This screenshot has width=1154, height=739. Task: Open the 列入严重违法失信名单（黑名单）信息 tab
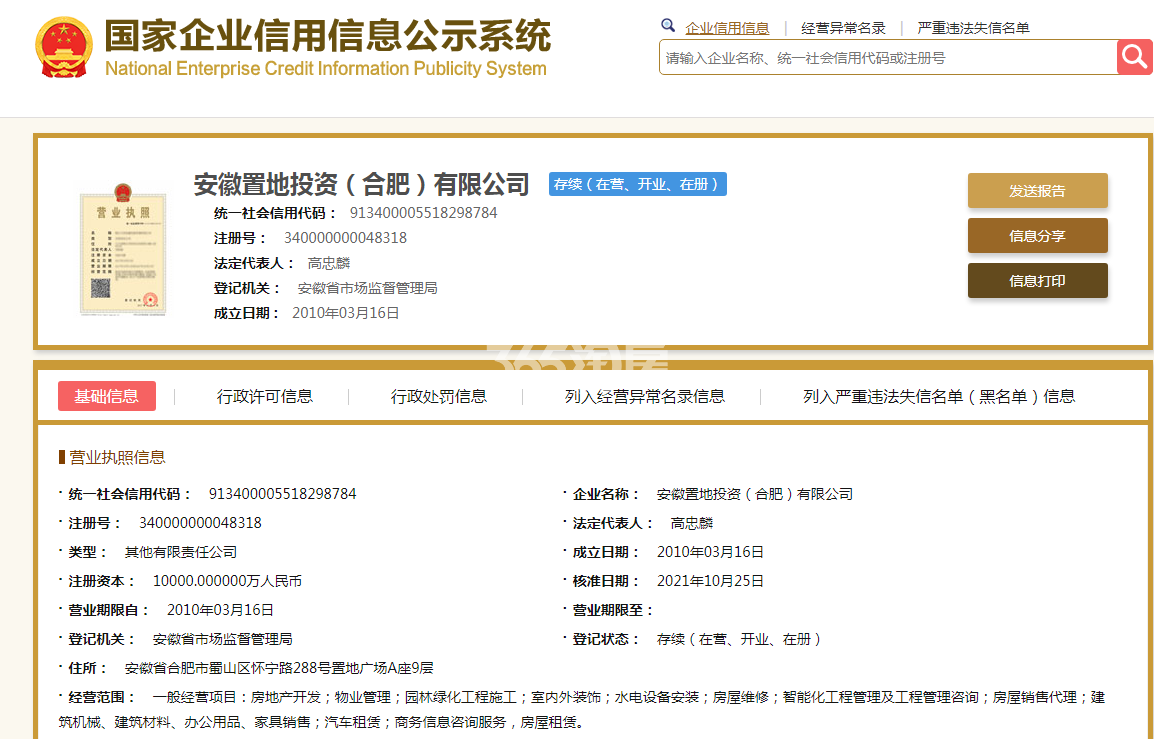[x=939, y=397]
